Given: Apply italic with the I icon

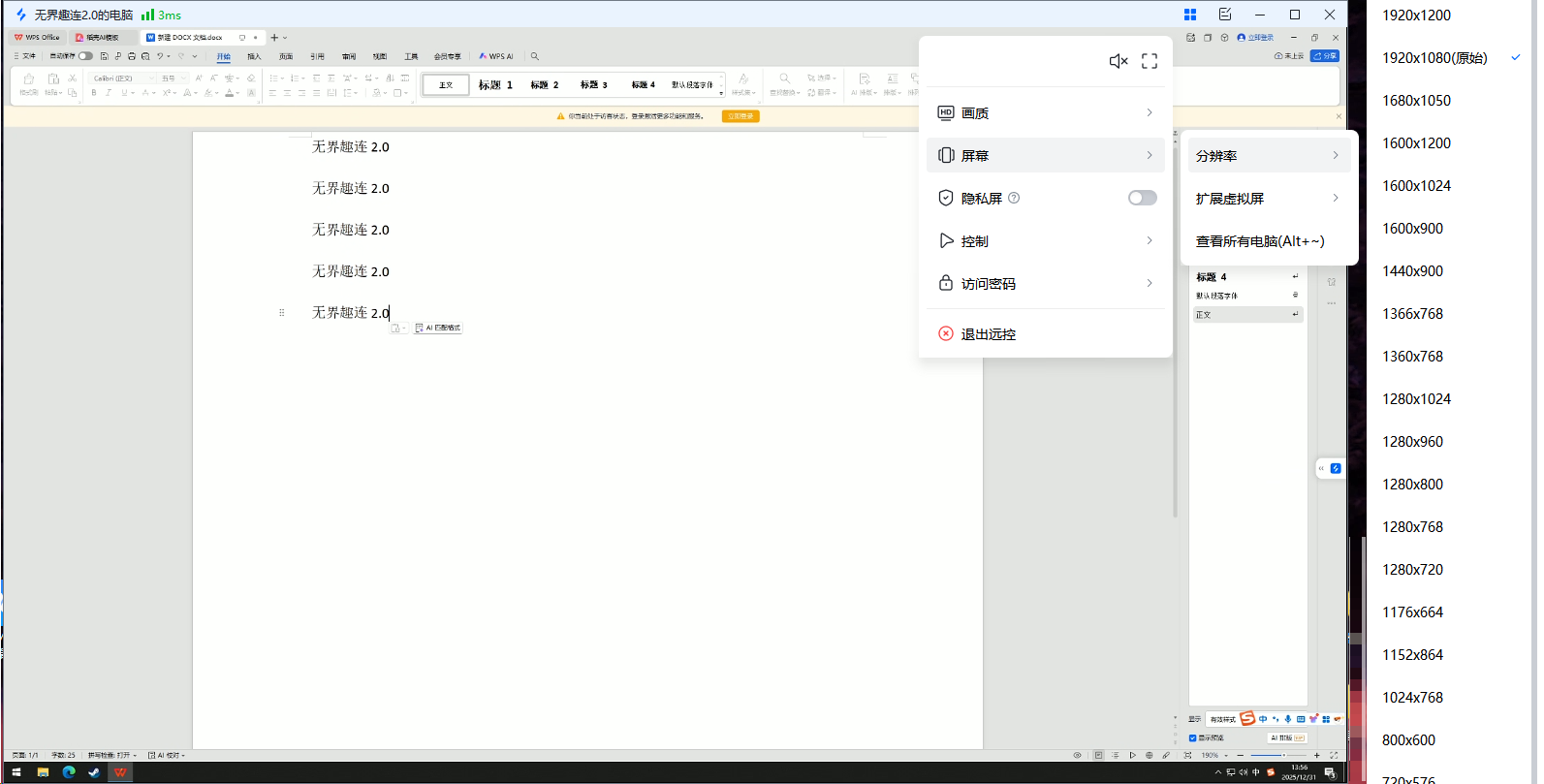Looking at the screenshot, I should (109, 93).
